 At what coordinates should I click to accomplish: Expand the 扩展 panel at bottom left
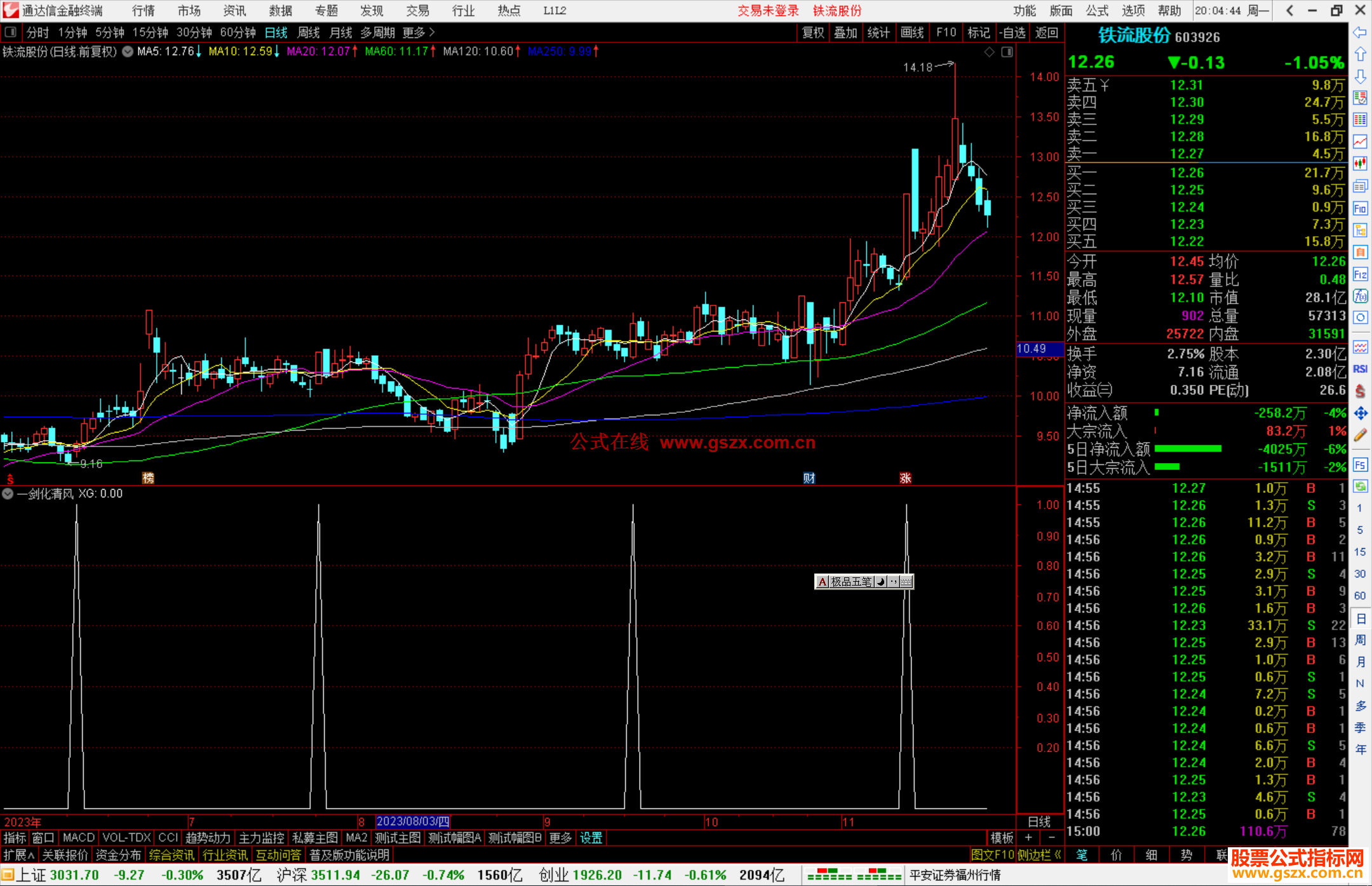(19, 856)
